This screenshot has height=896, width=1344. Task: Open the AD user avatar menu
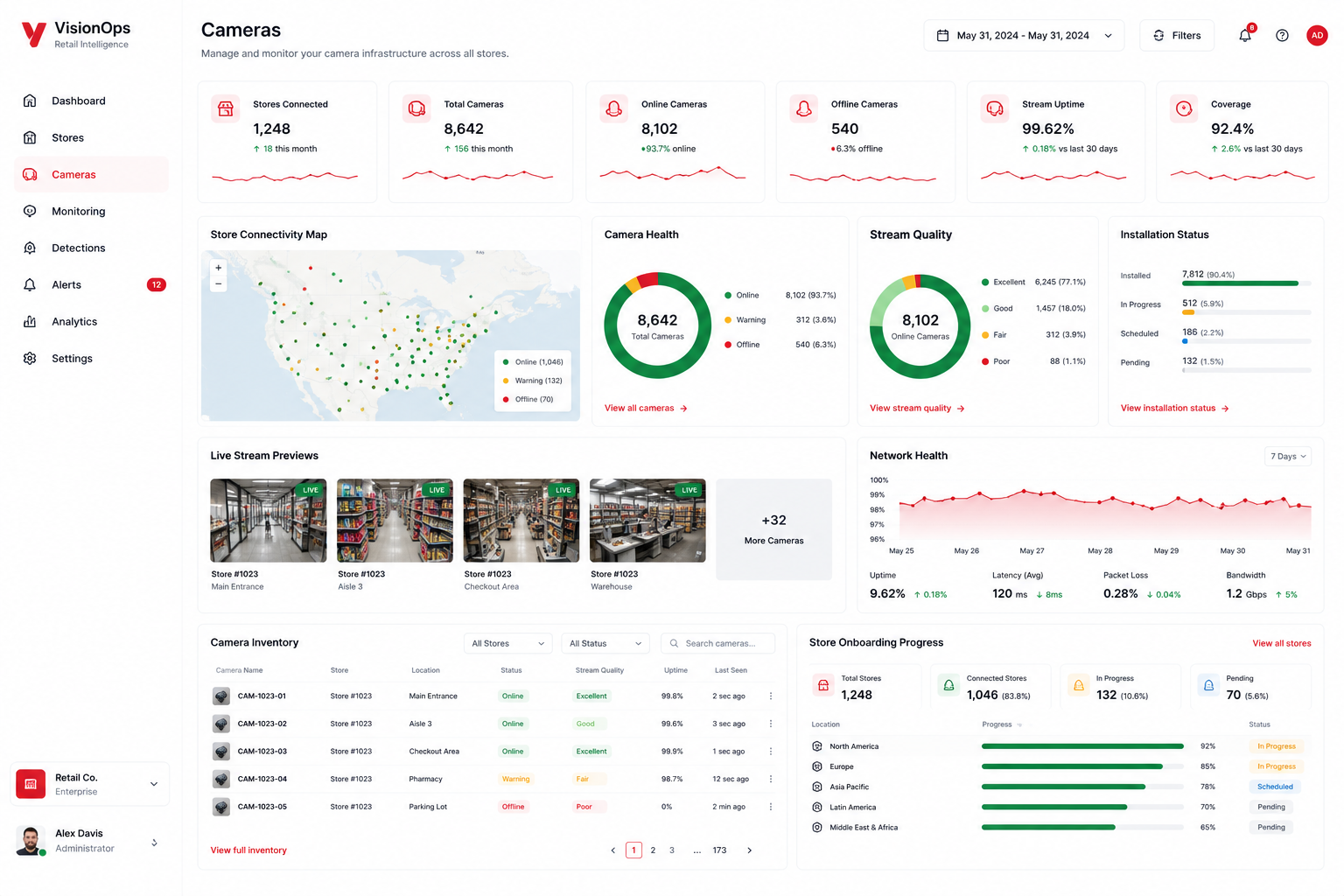pyautogui.click(x=1317, y=36)
